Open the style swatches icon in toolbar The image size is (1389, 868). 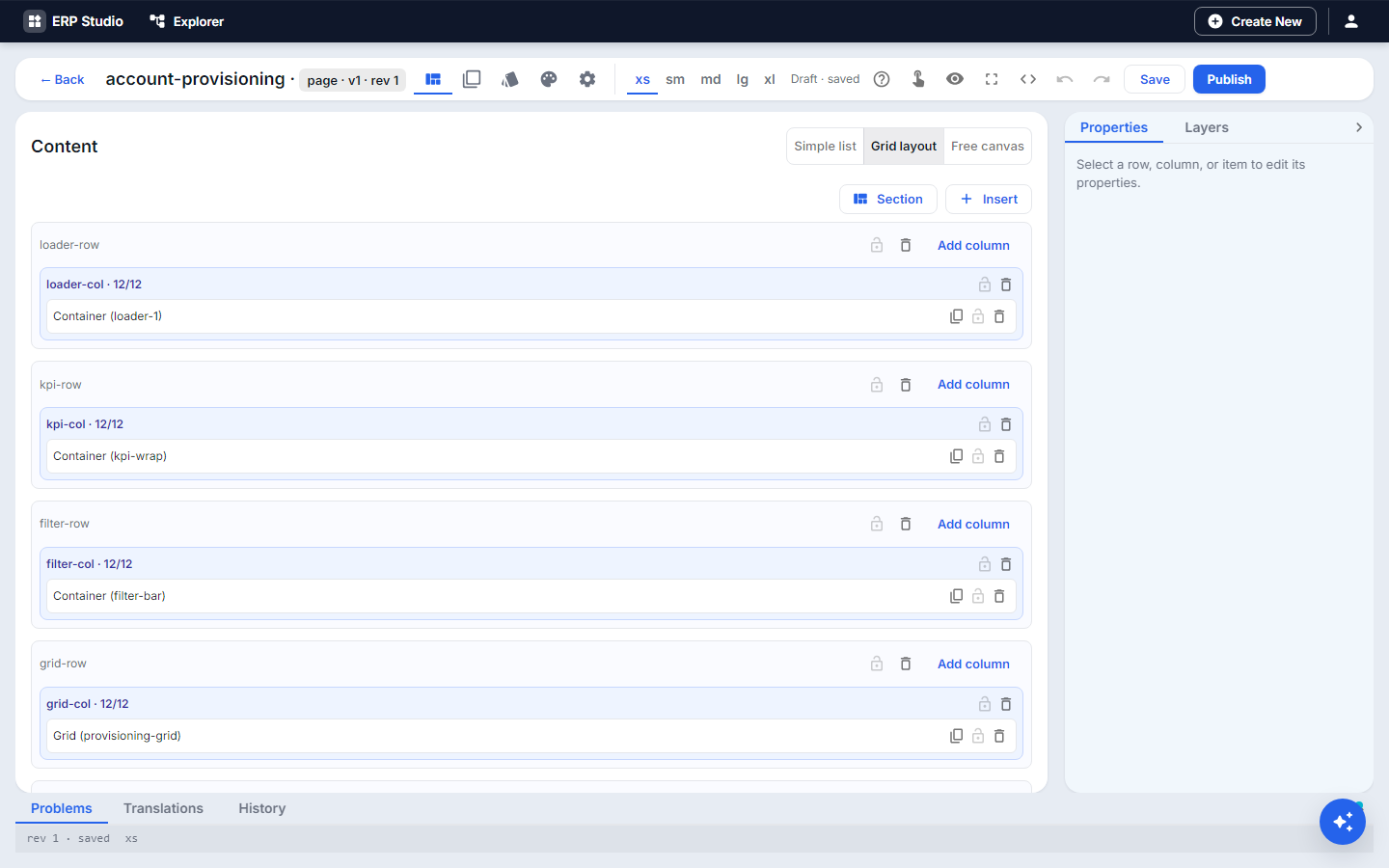pos(510,79)
